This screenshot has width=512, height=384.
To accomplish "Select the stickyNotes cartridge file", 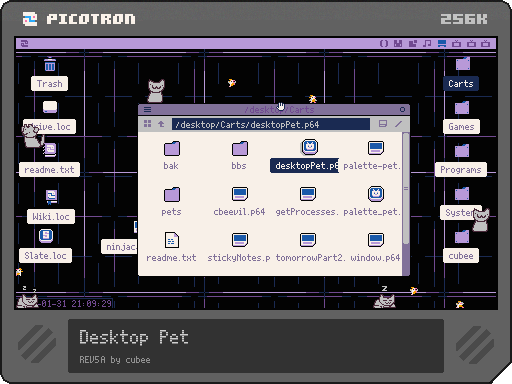I will pyautogui.click(x=239, y=247).
